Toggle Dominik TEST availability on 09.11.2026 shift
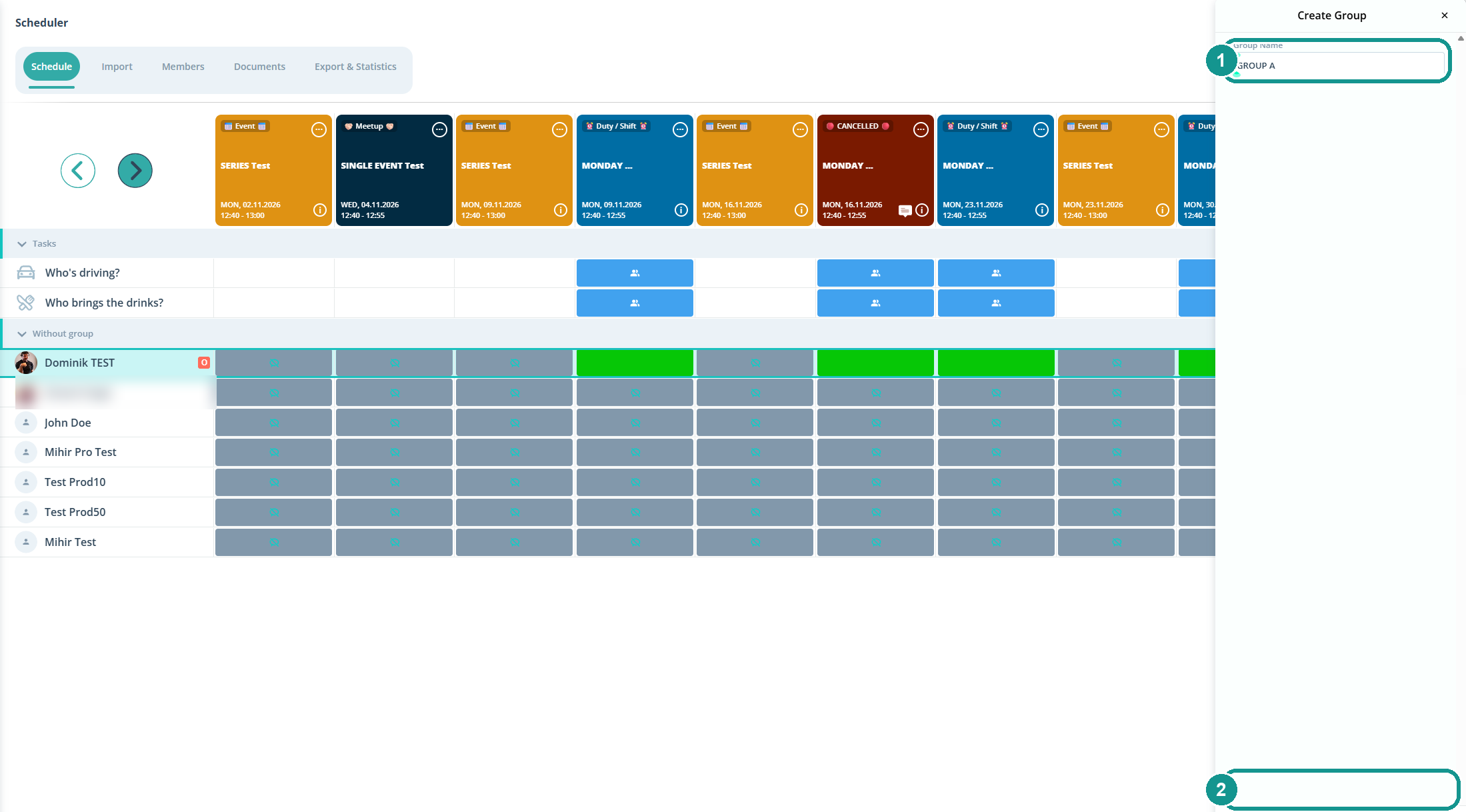The height and width of the screenshot is (812, 1466). (x=635, y=363)
